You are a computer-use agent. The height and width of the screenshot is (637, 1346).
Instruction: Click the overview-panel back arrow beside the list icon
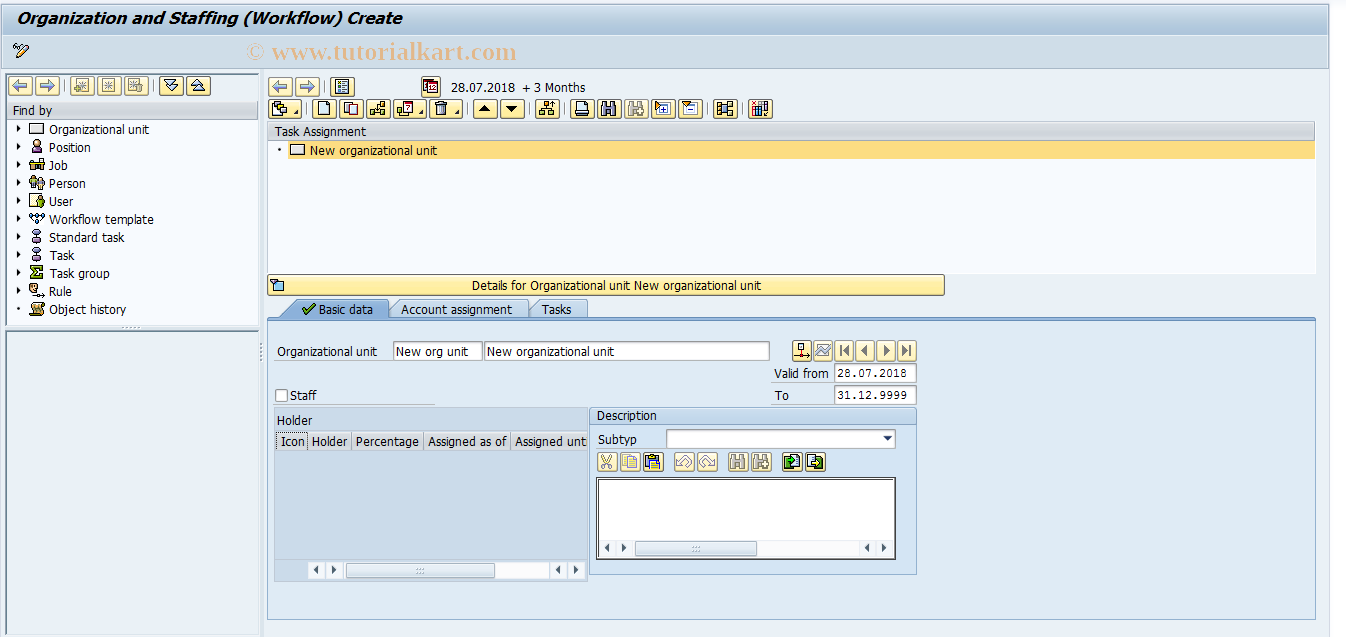point(282,87)
